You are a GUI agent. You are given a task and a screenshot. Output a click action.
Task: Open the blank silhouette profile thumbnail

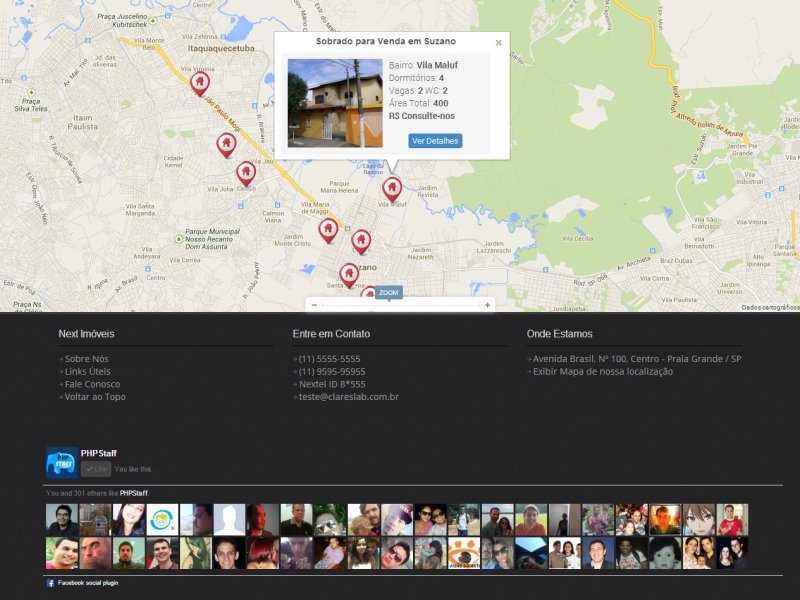coord(229,520)
